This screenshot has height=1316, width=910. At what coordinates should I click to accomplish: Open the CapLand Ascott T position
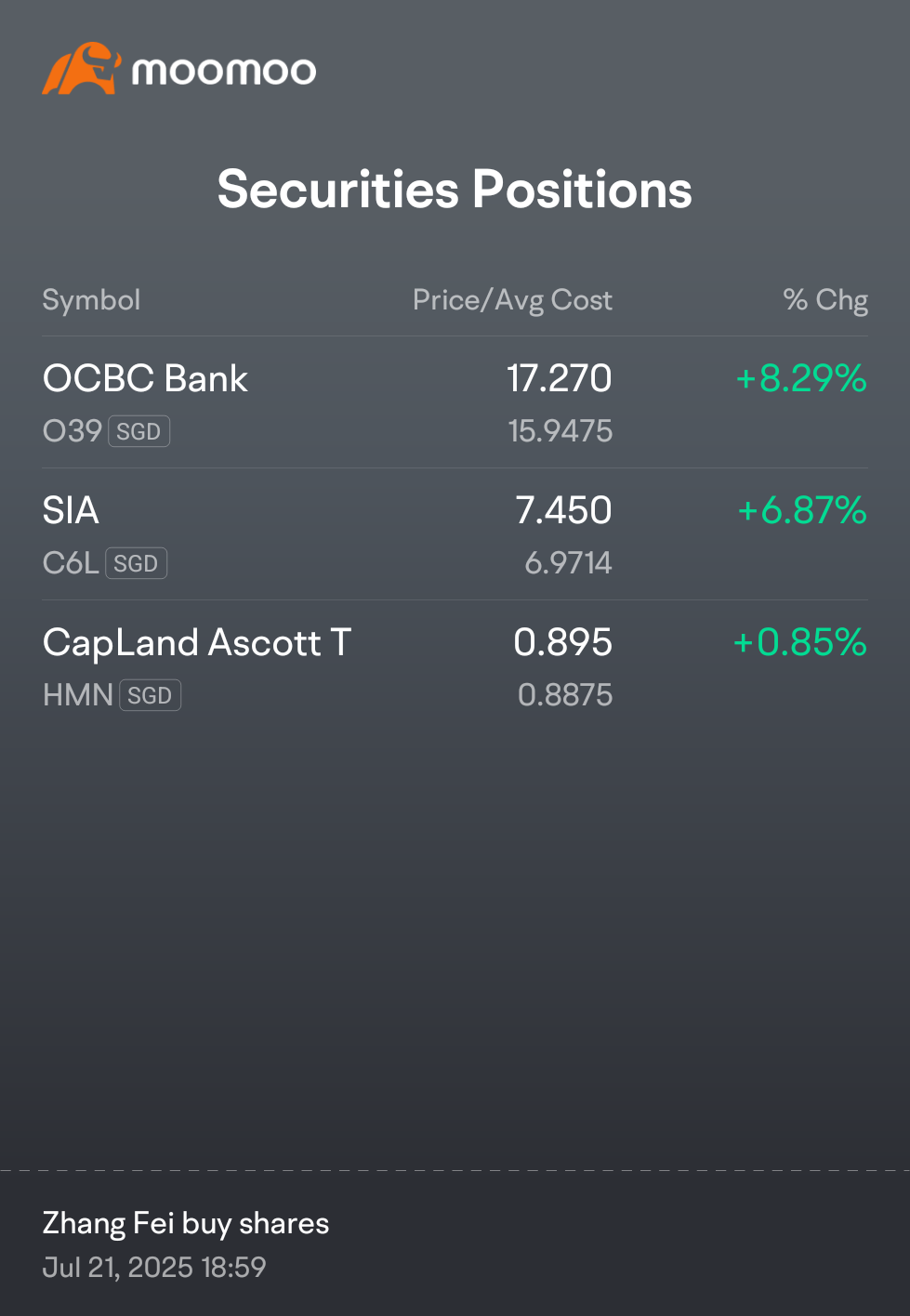click(455, 666)
